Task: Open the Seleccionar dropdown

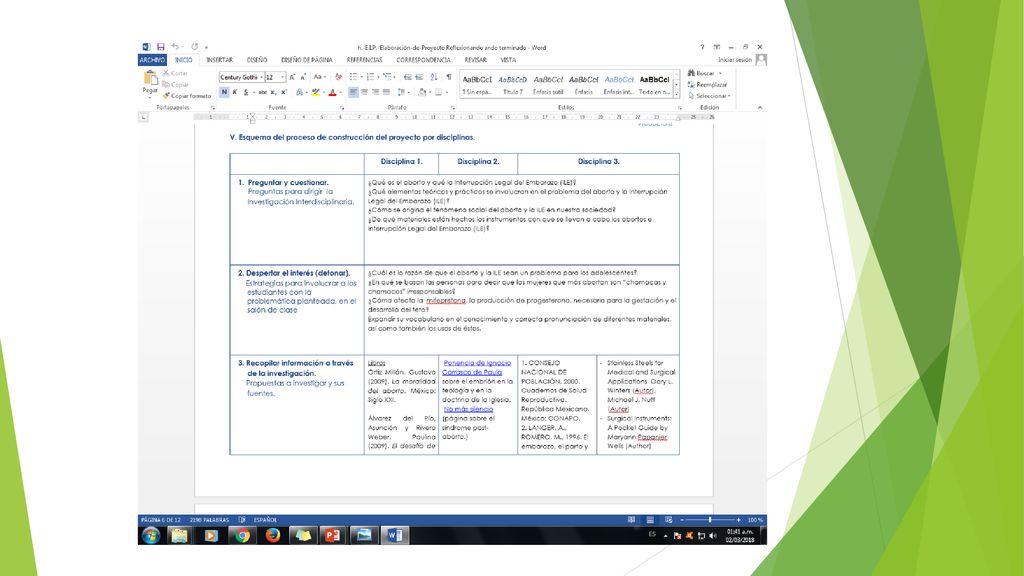Action: pos(709,95)
